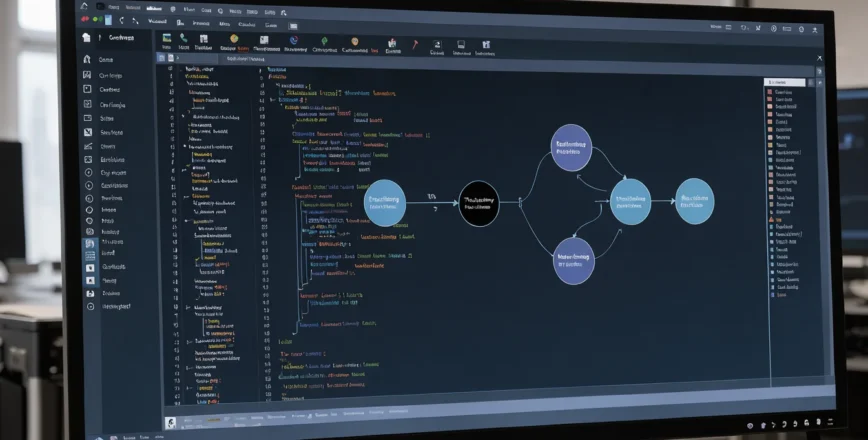Click the red pin icon in the toolbar

415,44
